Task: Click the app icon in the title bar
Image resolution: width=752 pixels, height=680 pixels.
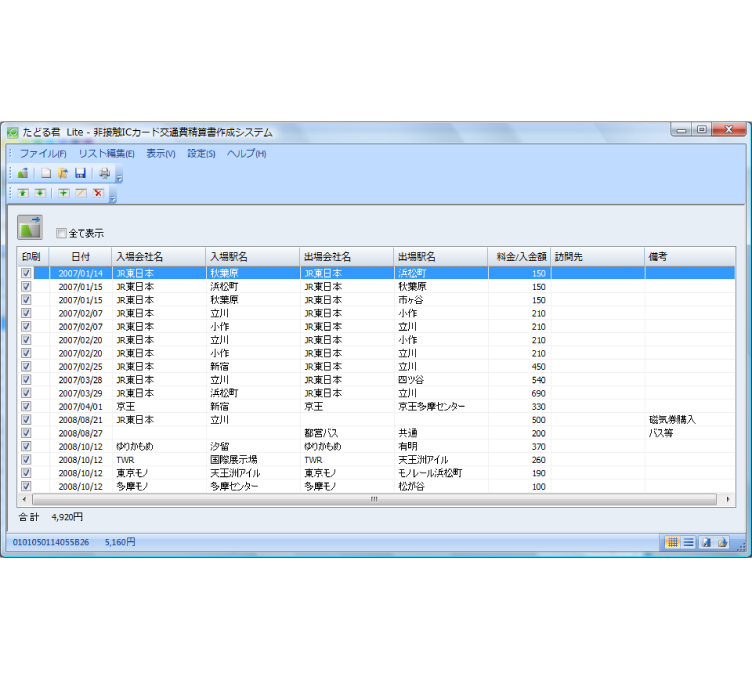Action: point(13,132)
